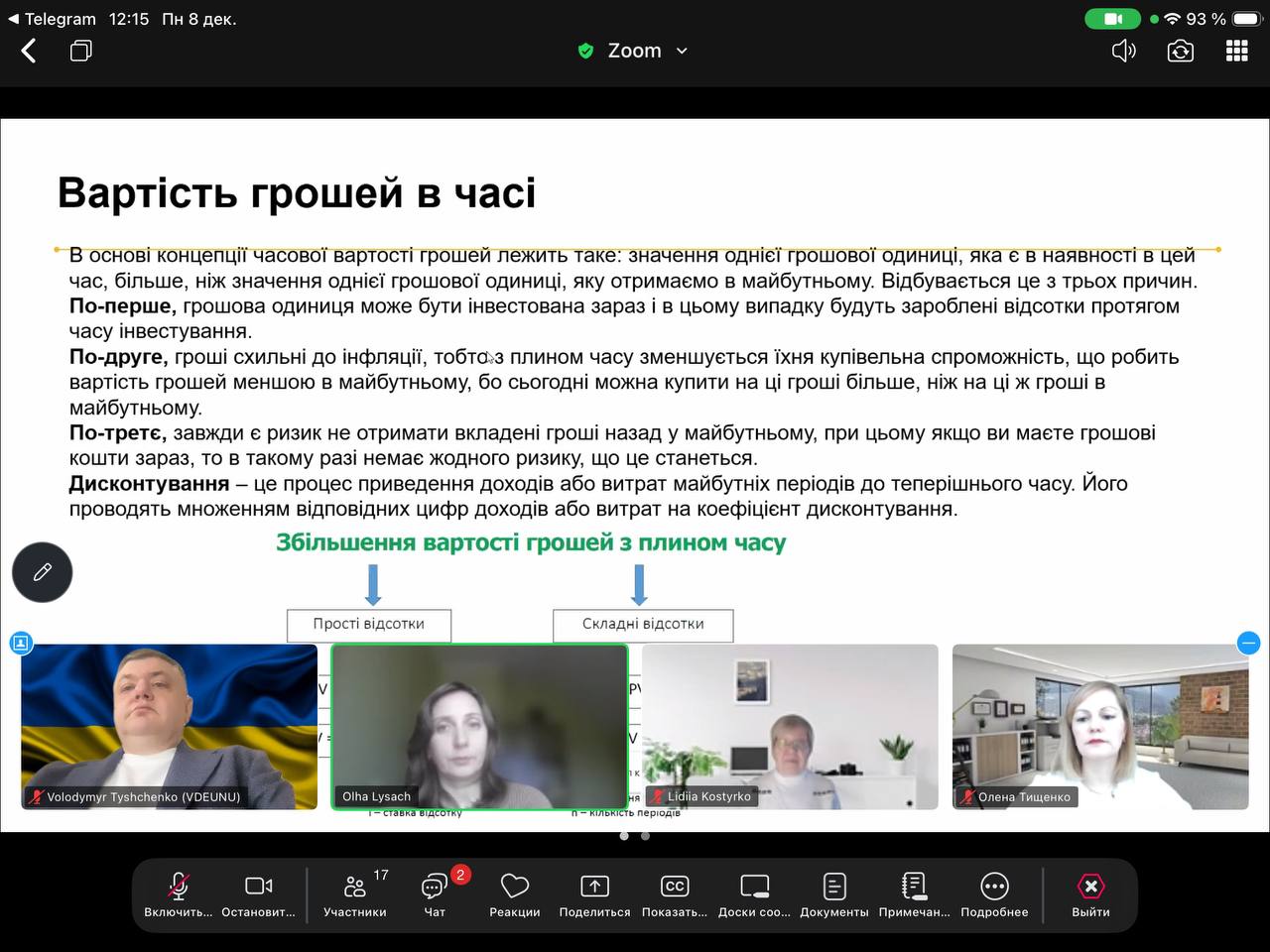Tap the speaker audio icon
Image resolution: width=1270 pixels, height=952 pixels.
point(1124,50)
